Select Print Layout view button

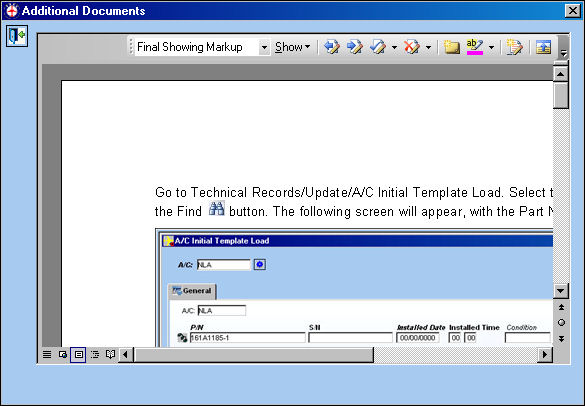(x=78, y=354)
